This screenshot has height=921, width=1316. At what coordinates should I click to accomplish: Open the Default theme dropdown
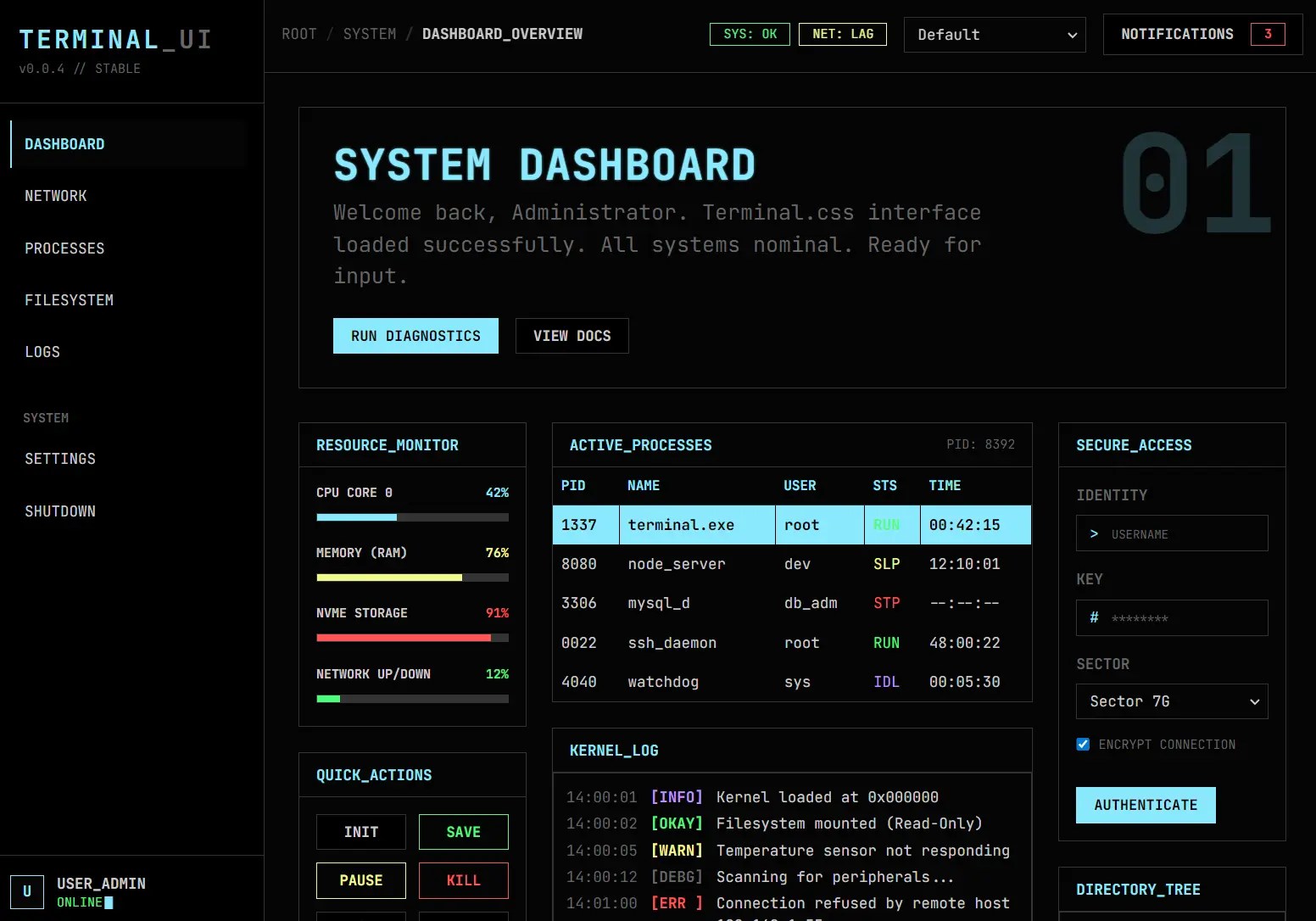pyautogui.click(x=995, y=35)
